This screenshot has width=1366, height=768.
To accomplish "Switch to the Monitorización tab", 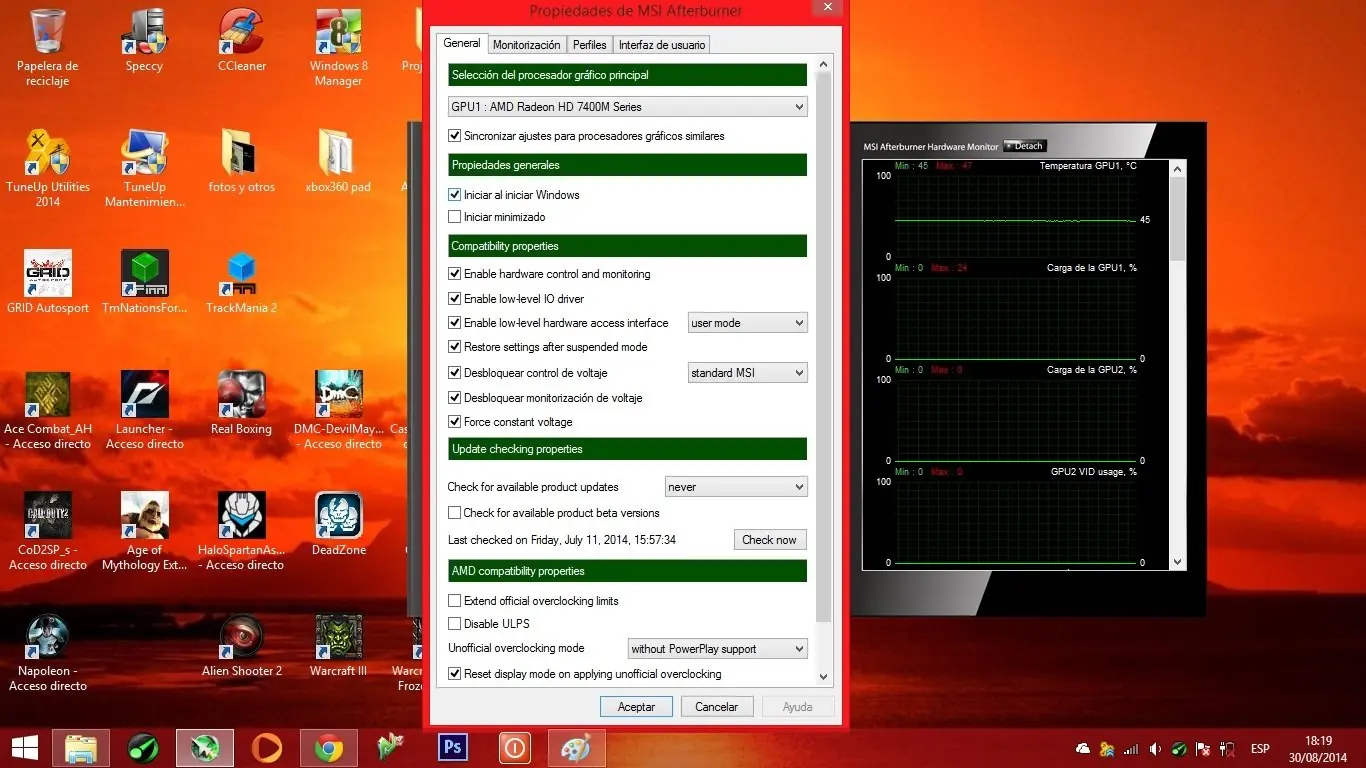I will tap(527, 45).
